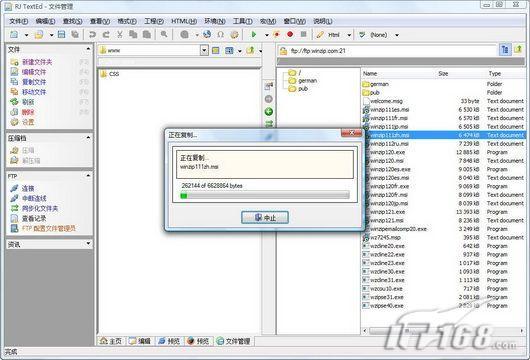
Task: Click the Copy icon in main toolbar
Action: pos(133,34)
